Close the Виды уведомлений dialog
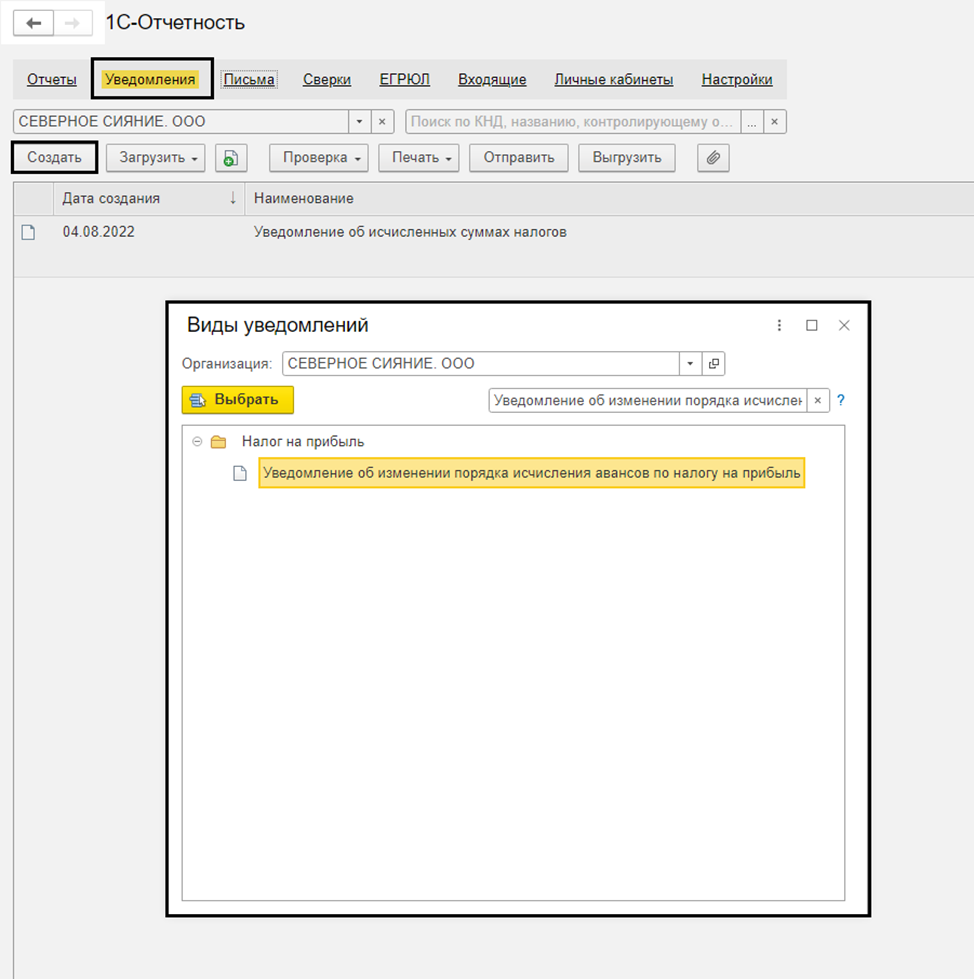 pos(844,325)
